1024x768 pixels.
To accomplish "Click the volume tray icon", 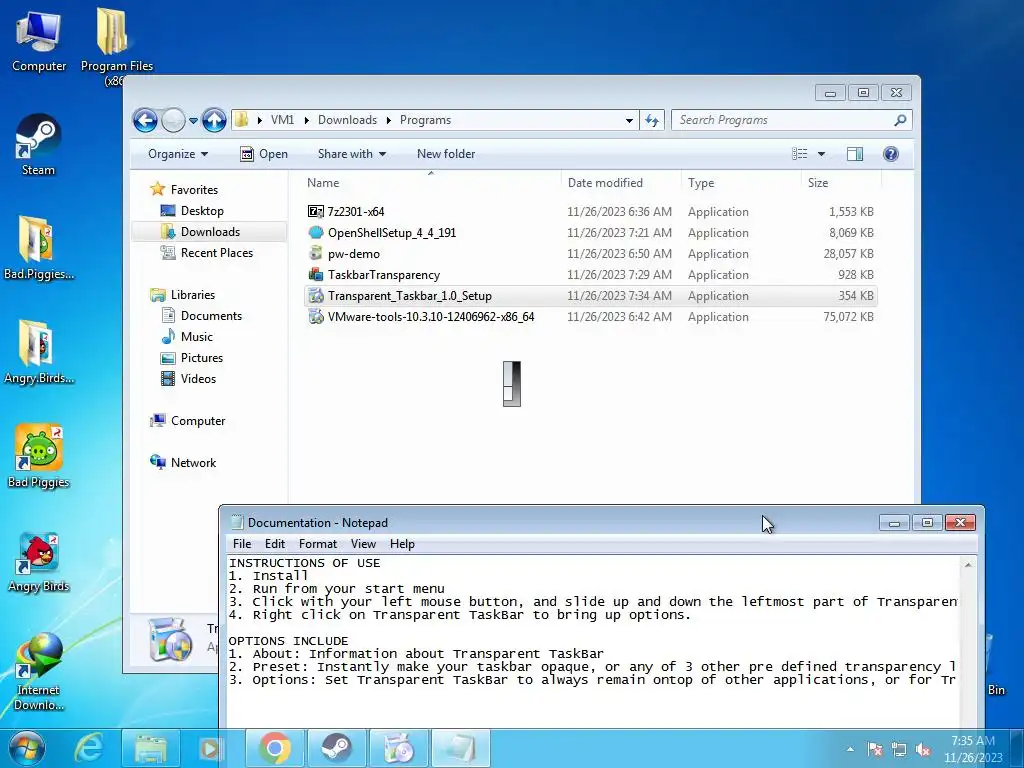I will 923,750.
